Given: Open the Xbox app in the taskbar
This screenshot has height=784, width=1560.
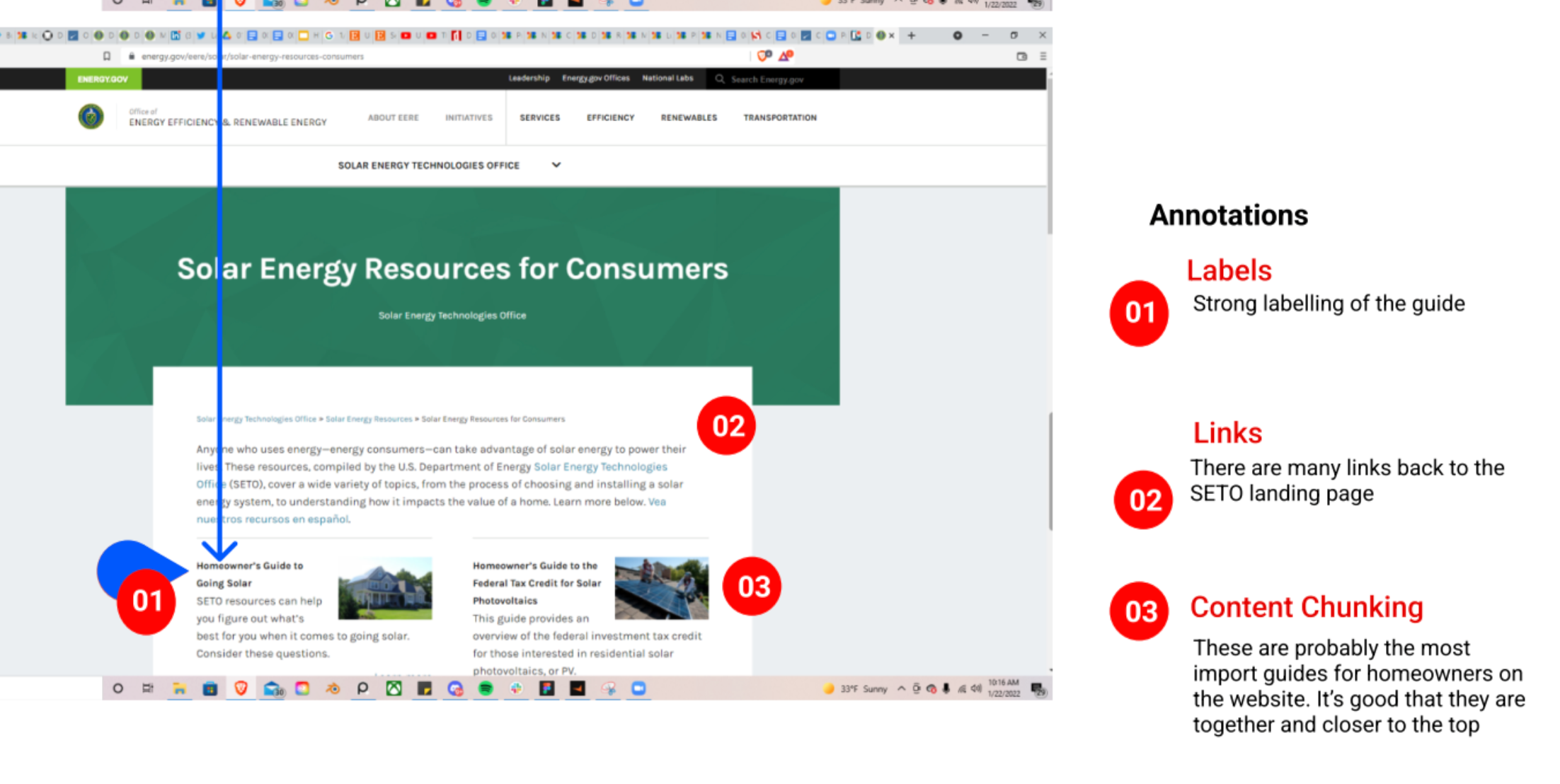Looking at the screenshot, I should 394,688.
